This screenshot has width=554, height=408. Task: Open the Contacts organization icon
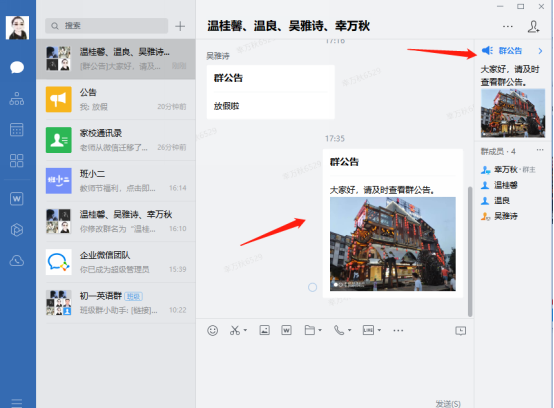17,99
